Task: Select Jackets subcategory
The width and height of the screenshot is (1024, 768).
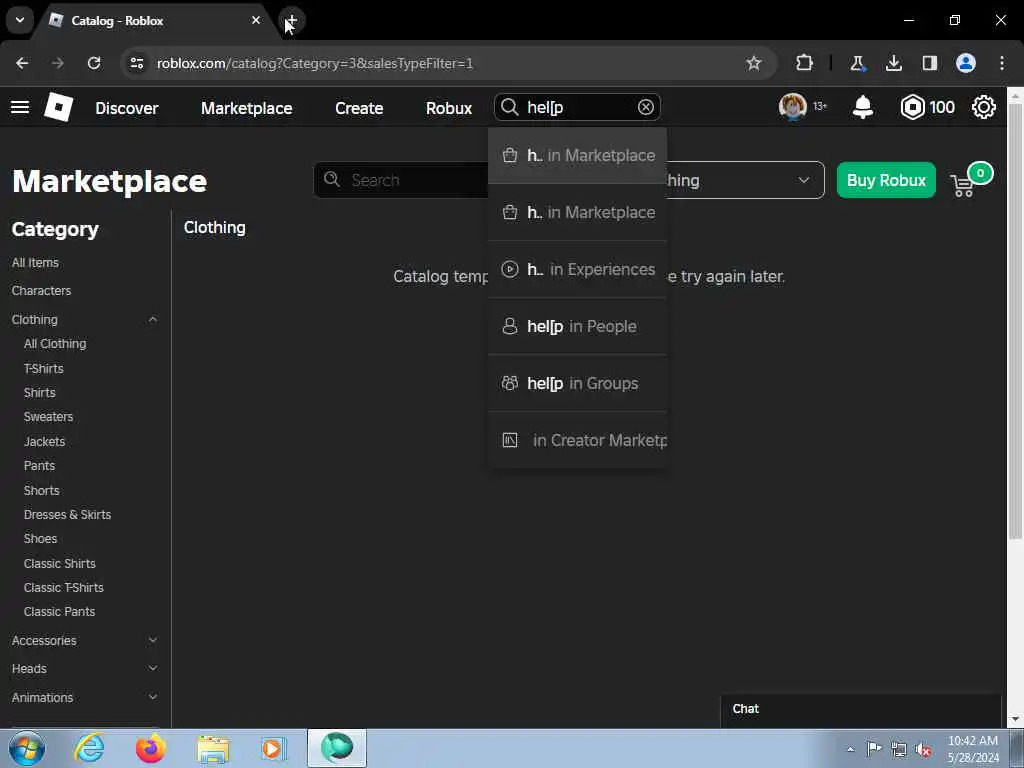Action: [44, 441]
